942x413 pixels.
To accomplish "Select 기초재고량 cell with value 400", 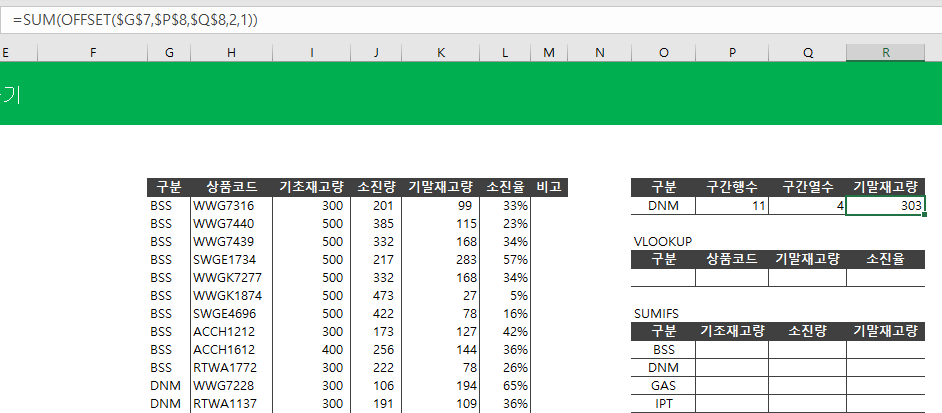I will [312, 349].
